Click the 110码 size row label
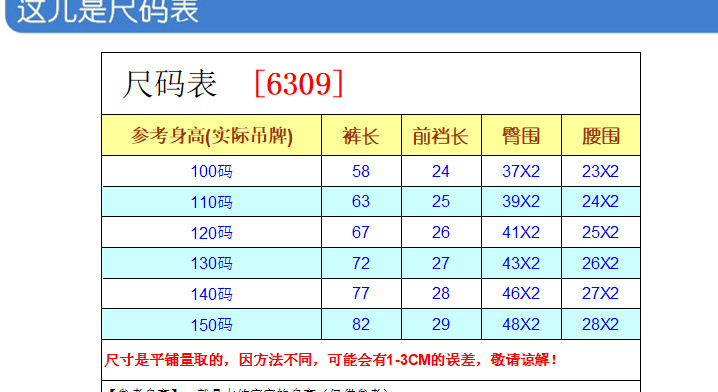Screen dimensions: 718x392 tap(212, 202)
